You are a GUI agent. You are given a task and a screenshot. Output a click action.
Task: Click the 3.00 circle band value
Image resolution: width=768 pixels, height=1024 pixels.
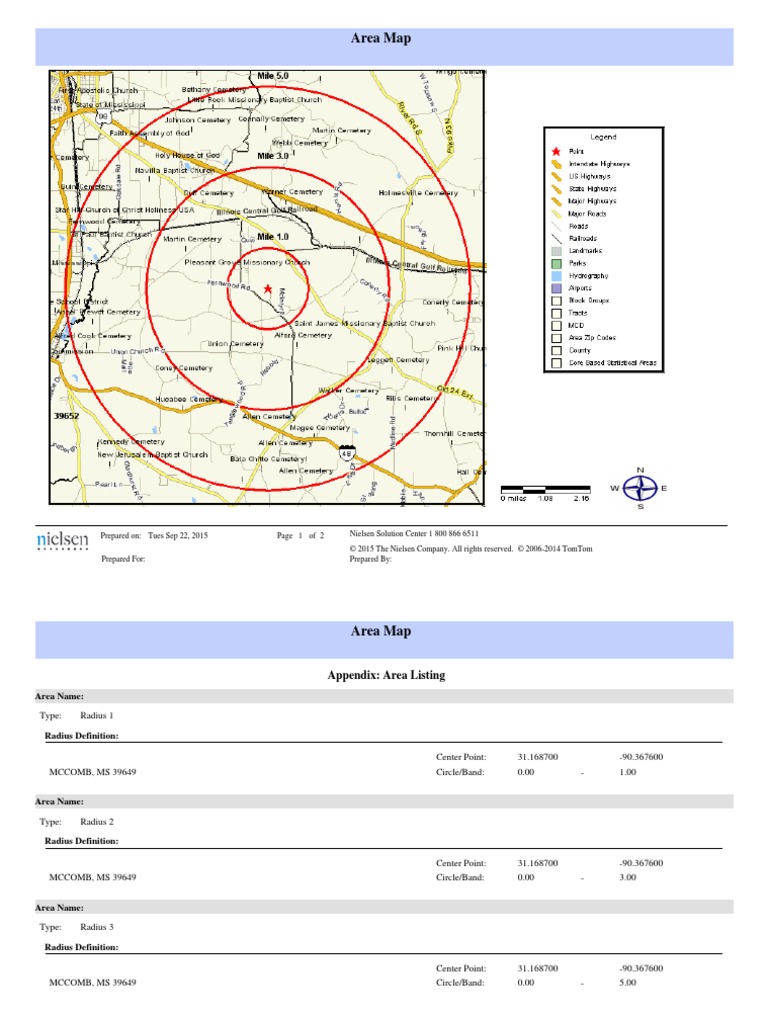click(628, 877)
